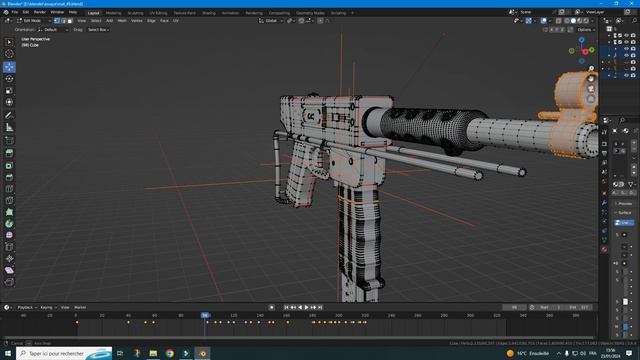Viewport: 640px width, 360px height.
Task: Select the Extrude Region tool
Action: (9, 153)
